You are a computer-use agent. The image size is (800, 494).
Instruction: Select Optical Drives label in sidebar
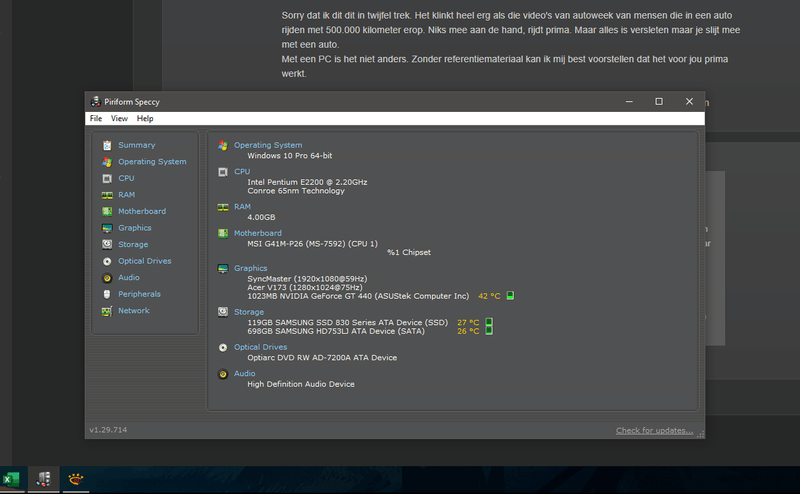(145, 261)
